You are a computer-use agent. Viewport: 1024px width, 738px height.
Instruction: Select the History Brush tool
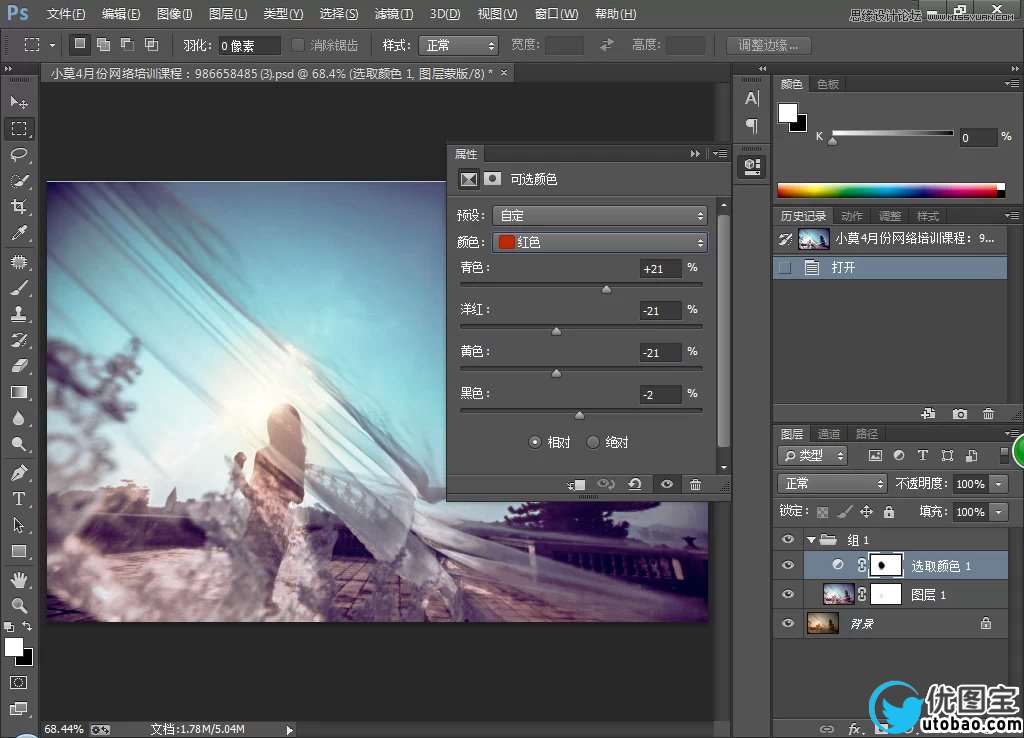click(19, 340)
